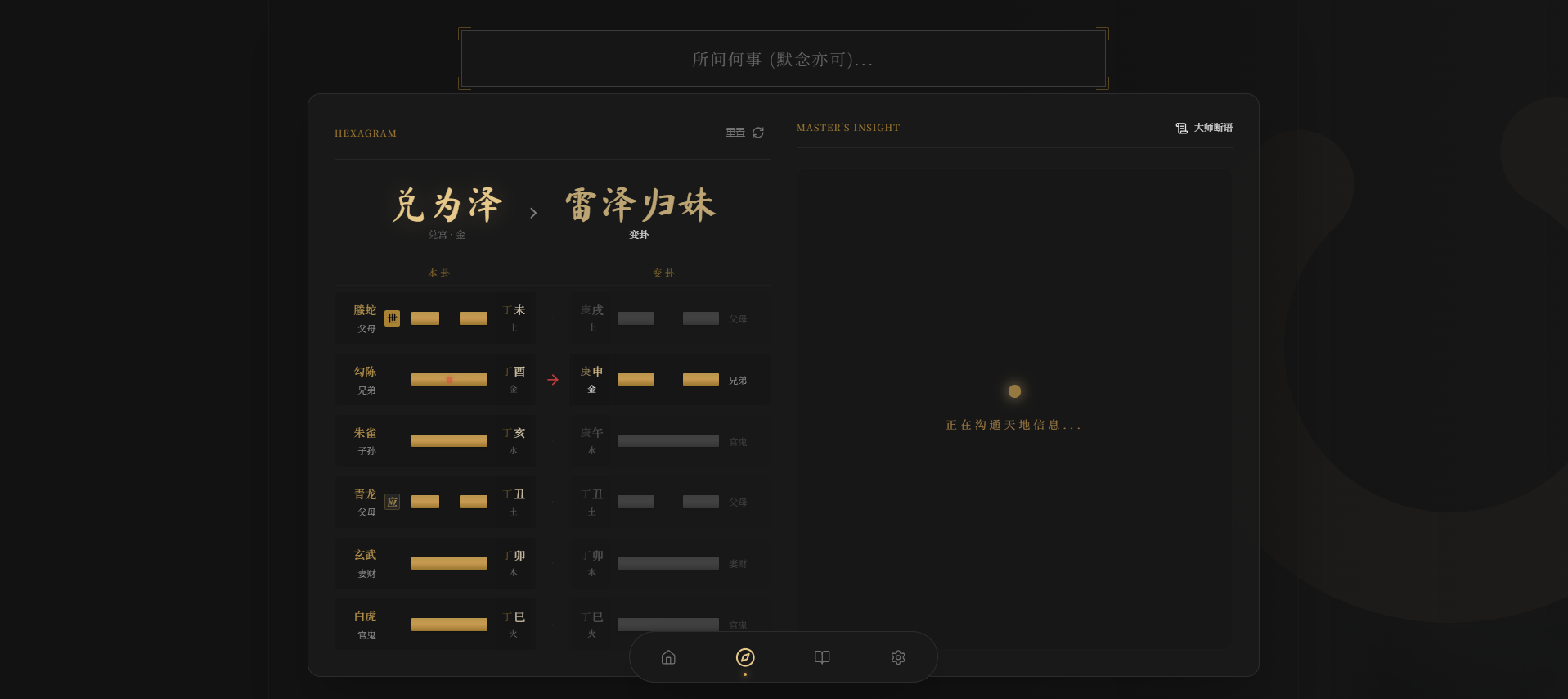Viewport: 1568px width, 699px height.
Task: Click the refresh icon beside 重置
Action: tap(758, 133)
